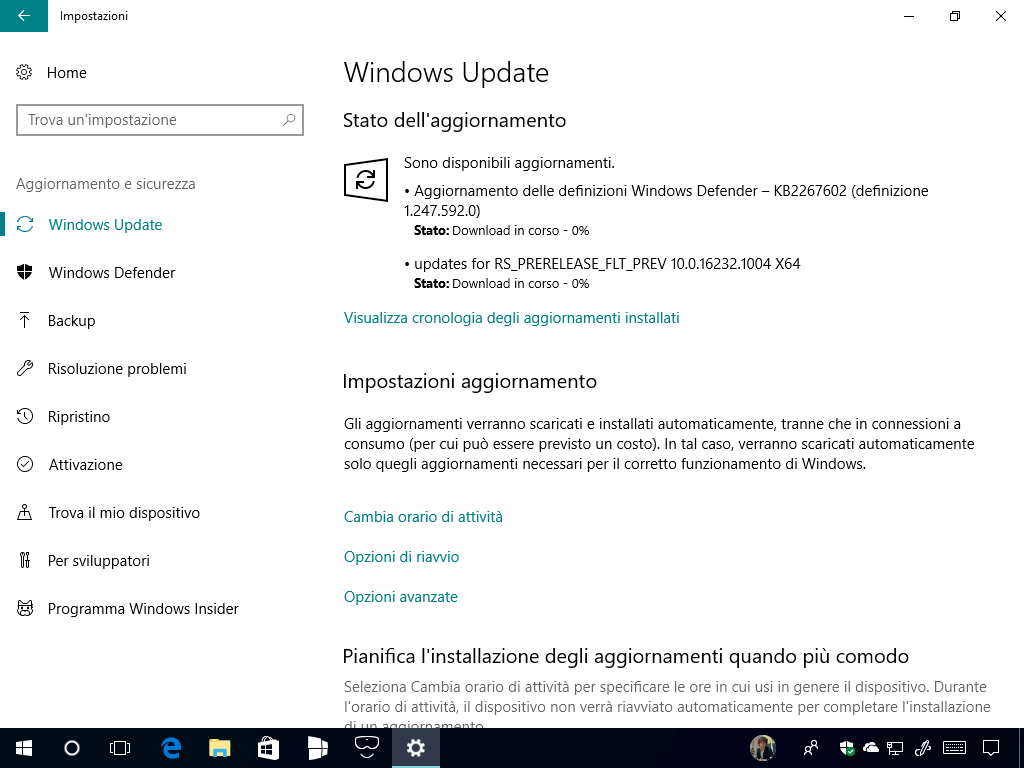The image size is (1024, 768).
Task: Open the Home settings gear
Action: [x=24, y=72]
